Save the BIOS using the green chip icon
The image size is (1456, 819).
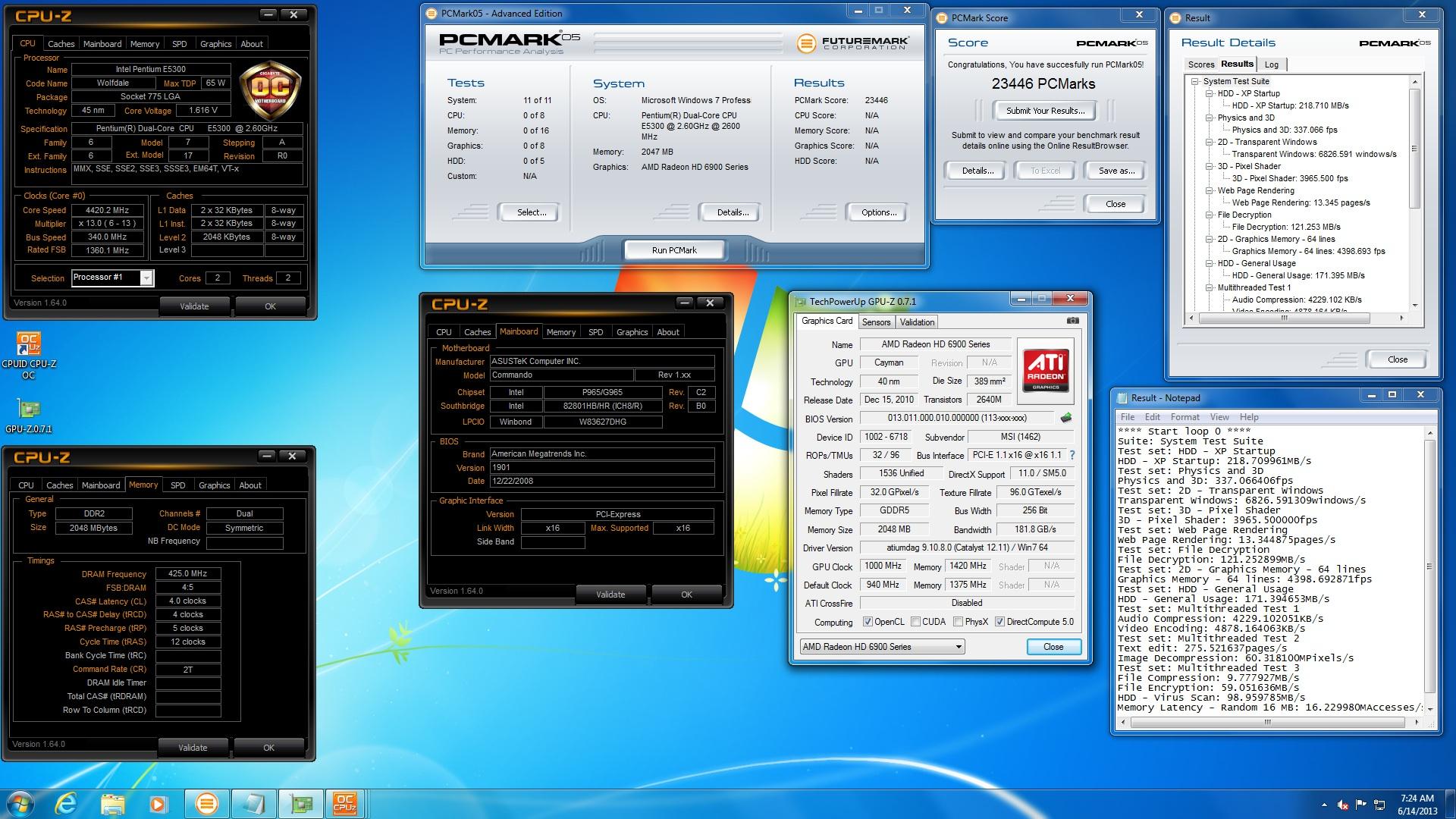pyautogui.click(x=1066, y=418)
